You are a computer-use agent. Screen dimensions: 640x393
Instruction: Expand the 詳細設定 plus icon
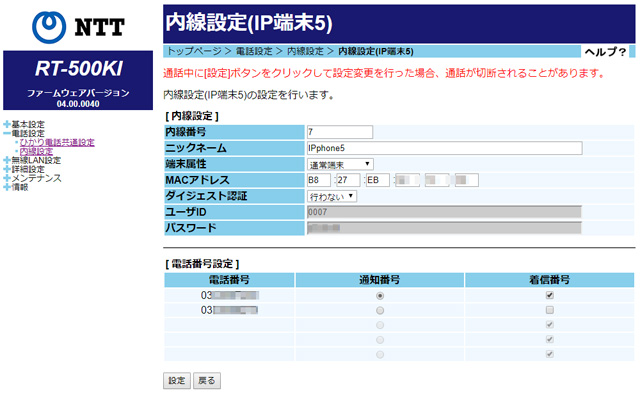click(x=7, y=169)
